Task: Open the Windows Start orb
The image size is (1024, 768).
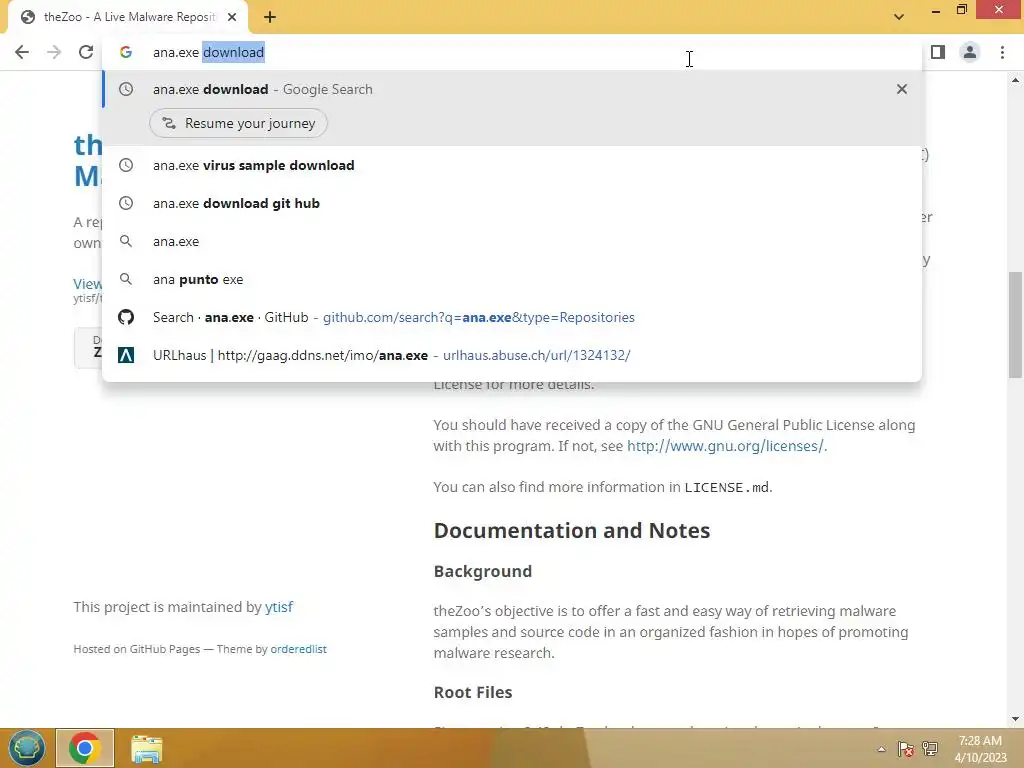Action: pyautogui.click(x=27, y=748)
